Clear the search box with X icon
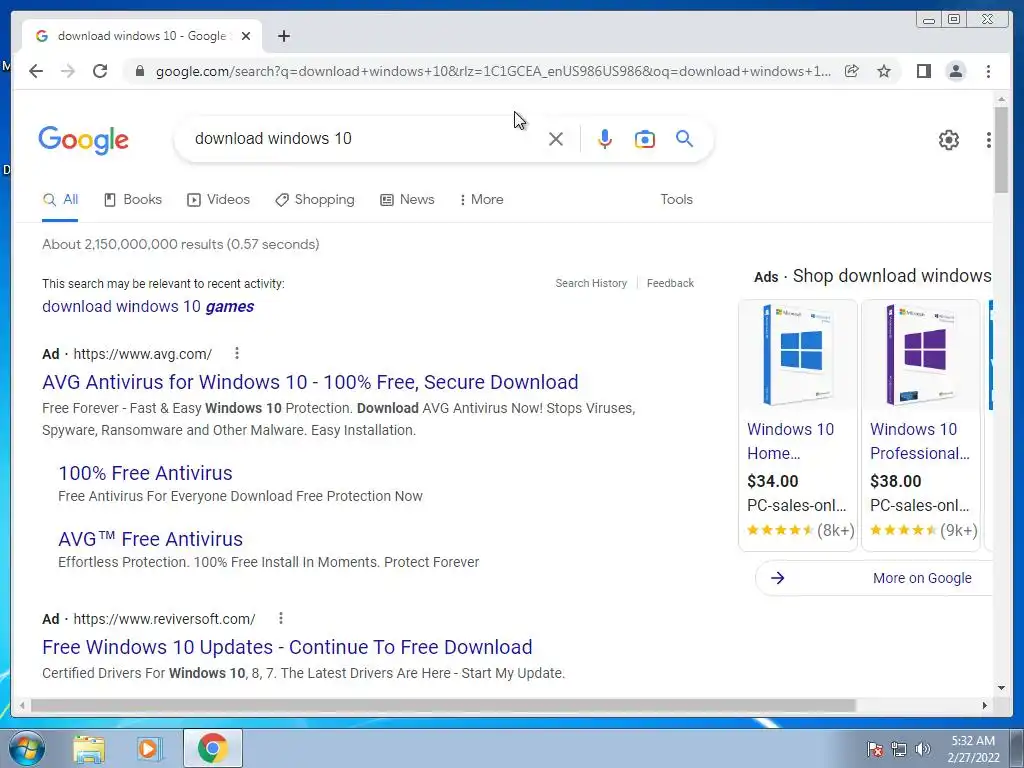This screenshot has height=768, width=1024. click(556, 138)
